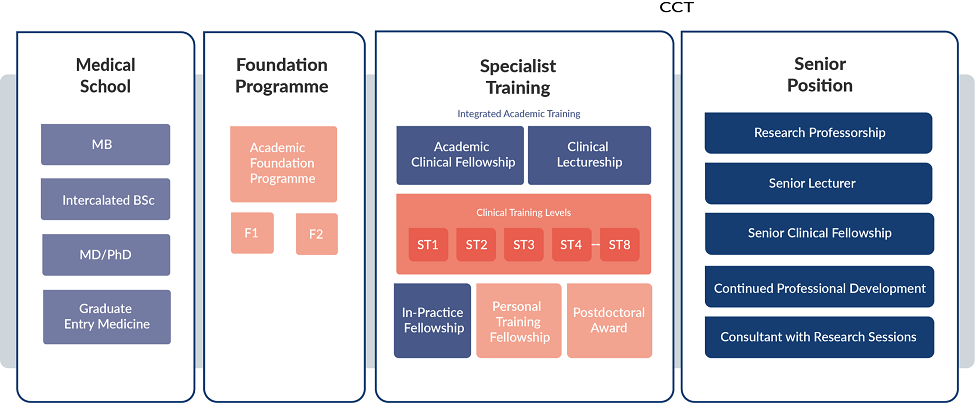975x403 pixels.
Task: Click the MD/PhD box
Action: point(105,254)
